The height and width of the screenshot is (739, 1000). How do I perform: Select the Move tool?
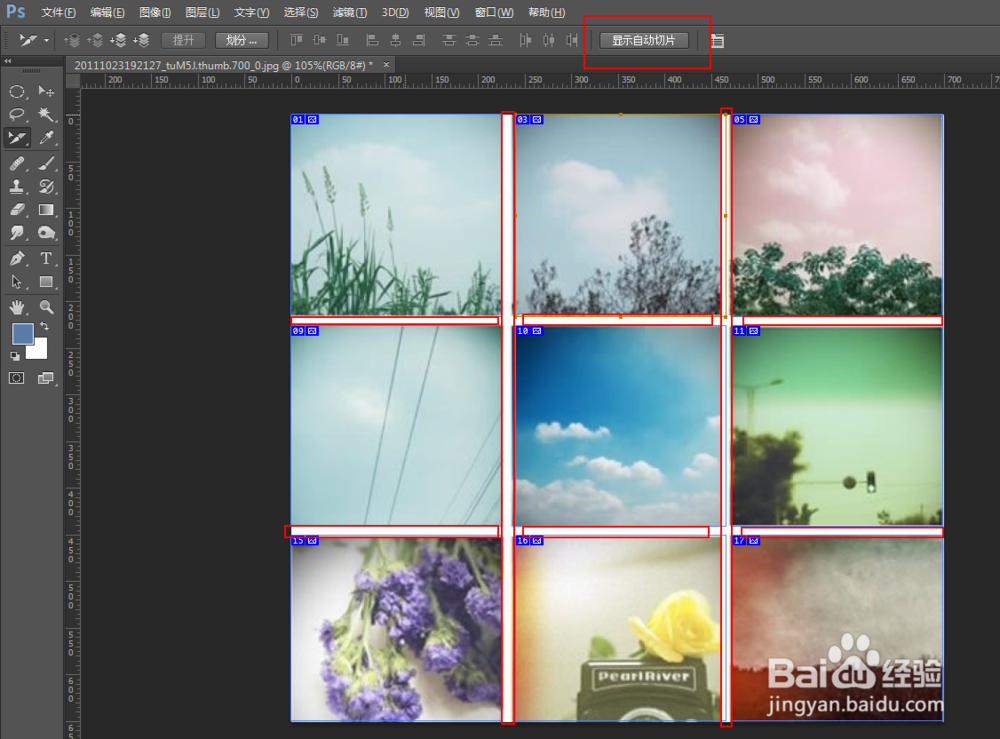pos(46,92)
